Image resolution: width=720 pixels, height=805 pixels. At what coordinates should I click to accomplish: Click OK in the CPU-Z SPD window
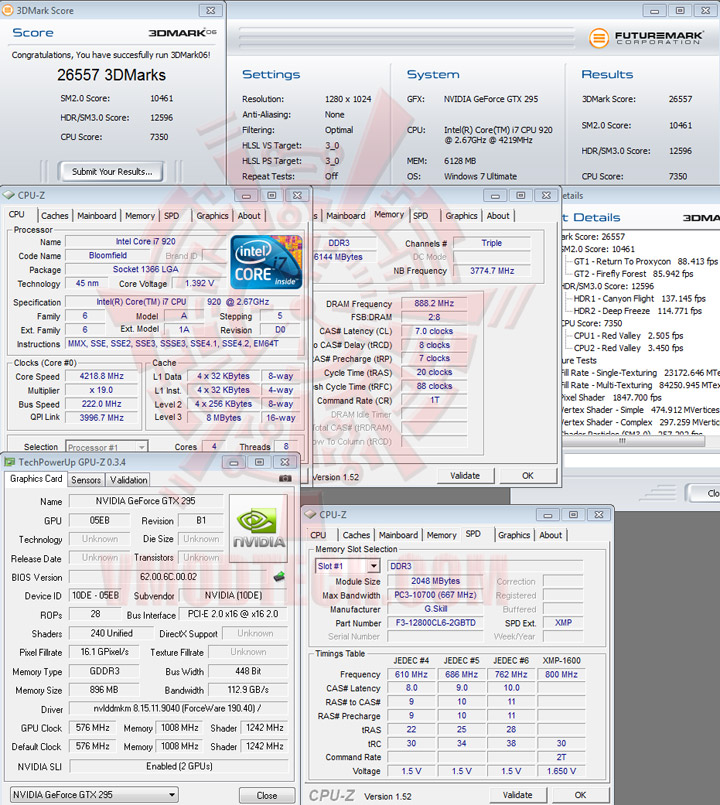[x=580, y=795]
